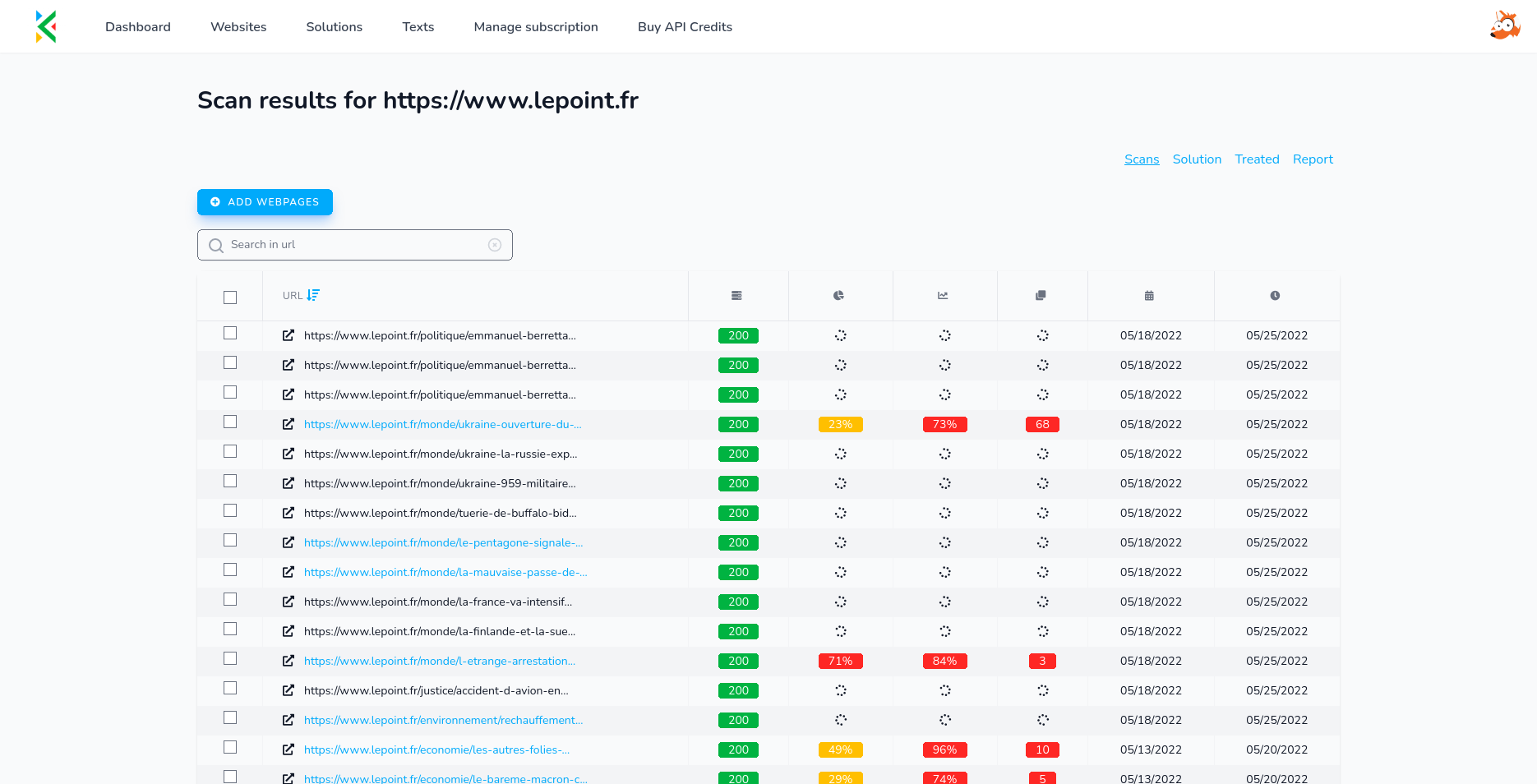
Task: Open external link icon for accident-d-avion-en row
Action: [288, 690]
